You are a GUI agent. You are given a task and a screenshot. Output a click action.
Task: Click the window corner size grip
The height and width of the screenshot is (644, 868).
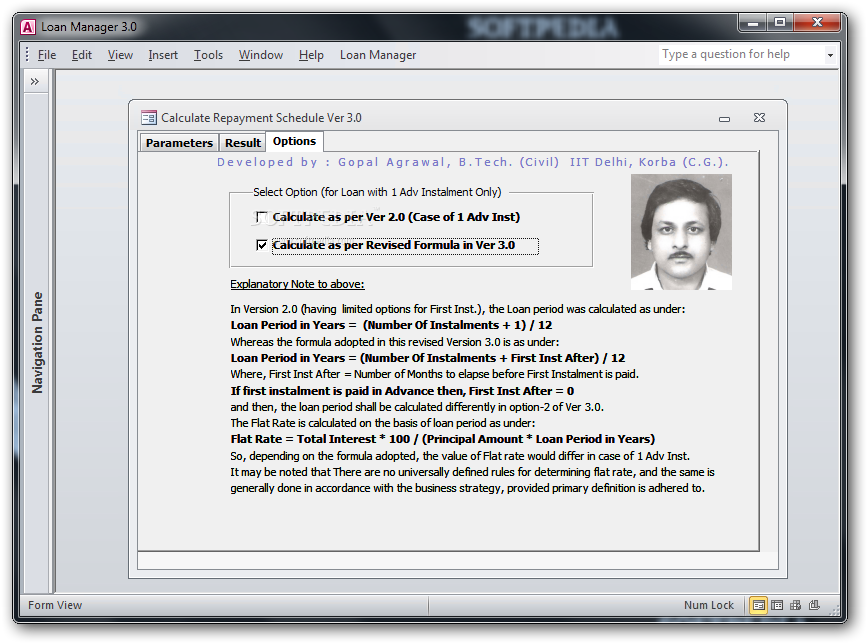point(834,610)
